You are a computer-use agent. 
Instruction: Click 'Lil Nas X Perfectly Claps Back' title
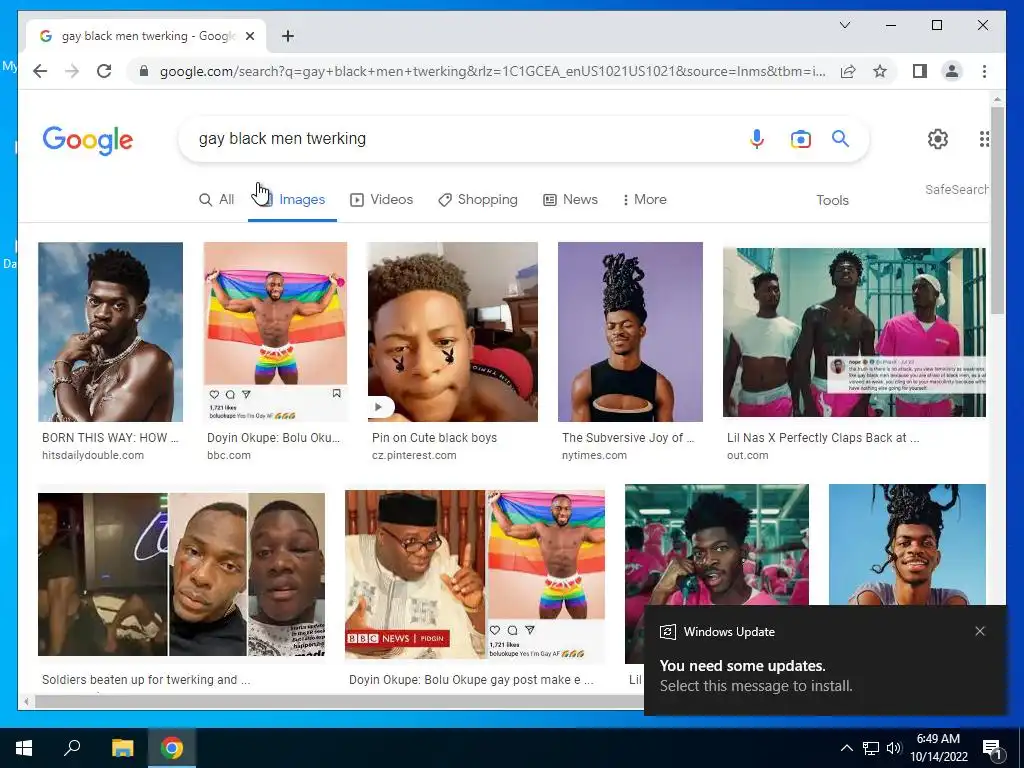824,438
